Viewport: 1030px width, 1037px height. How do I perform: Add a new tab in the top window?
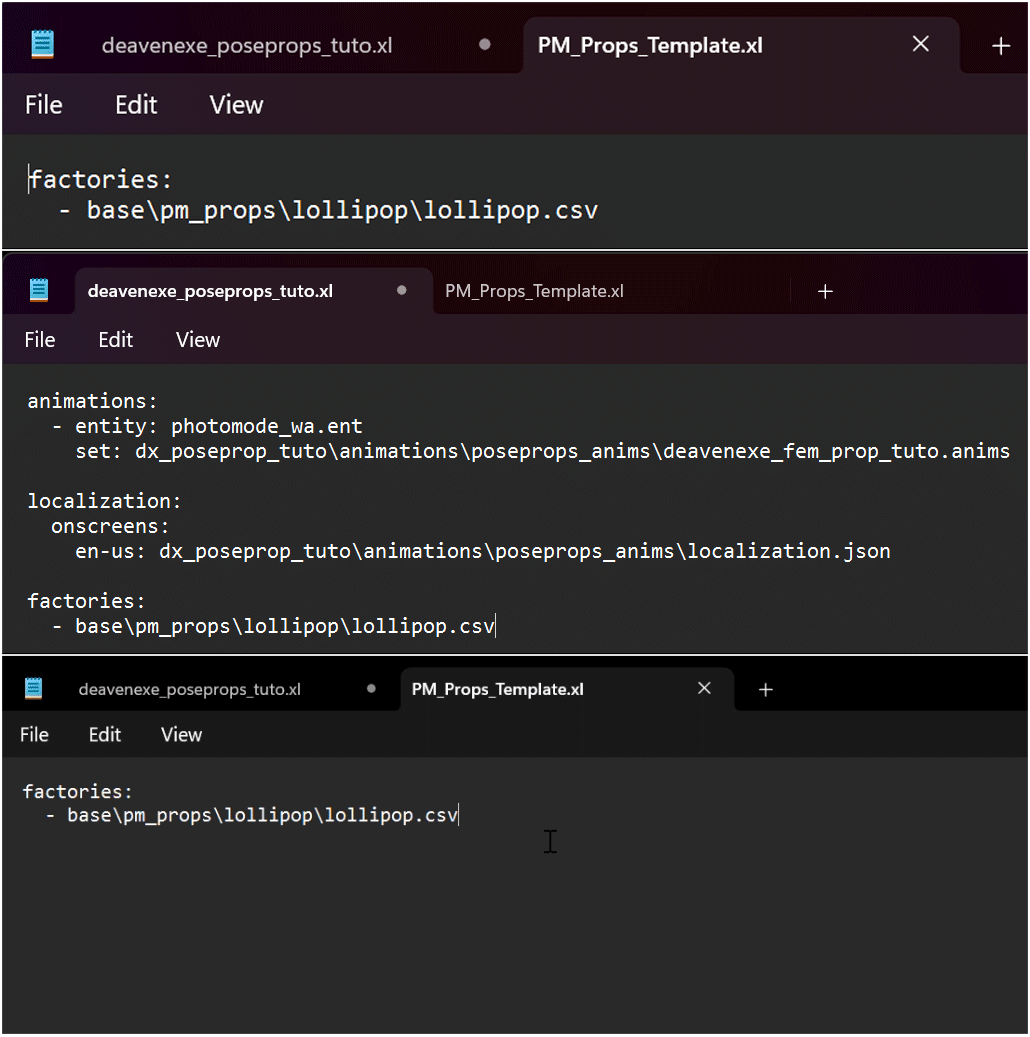[x=1000, y=46]
